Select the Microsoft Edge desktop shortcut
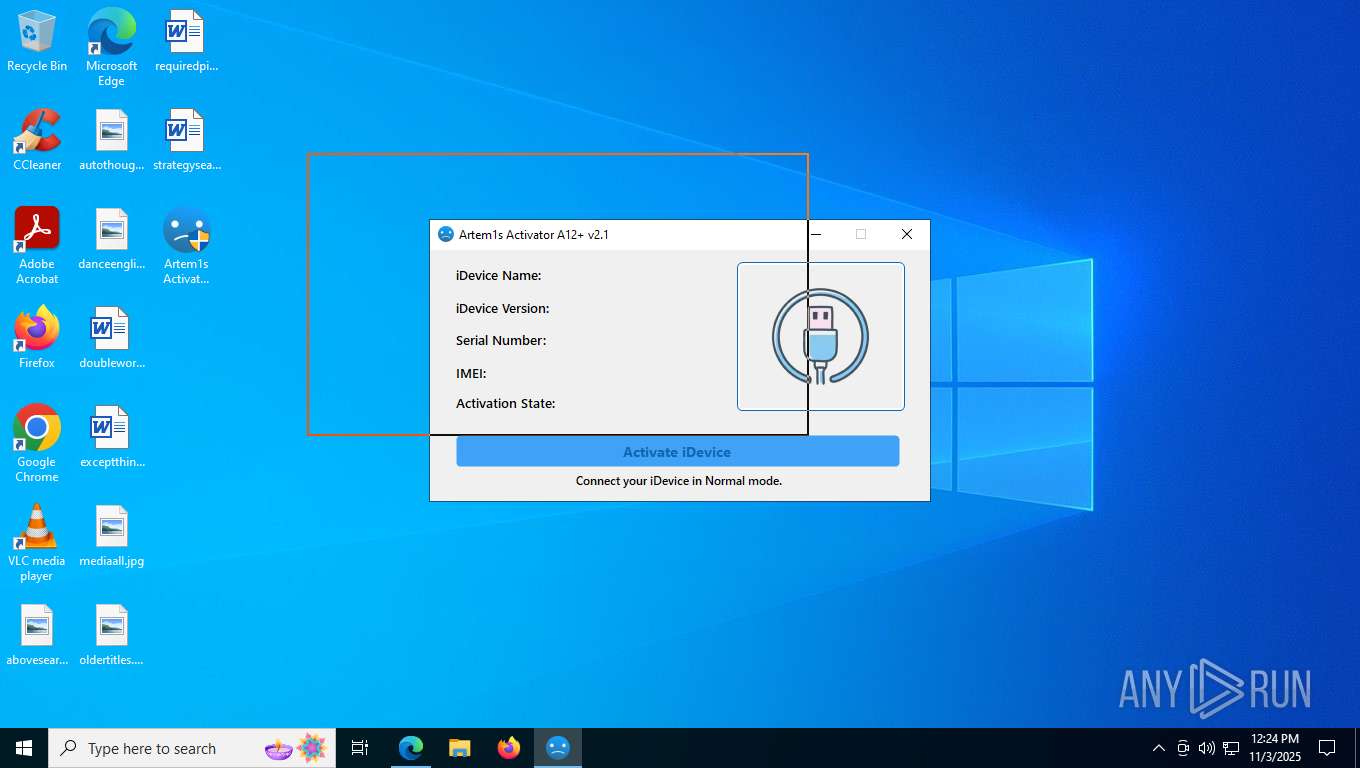The image size is (1360, 768). coord(111,48)
